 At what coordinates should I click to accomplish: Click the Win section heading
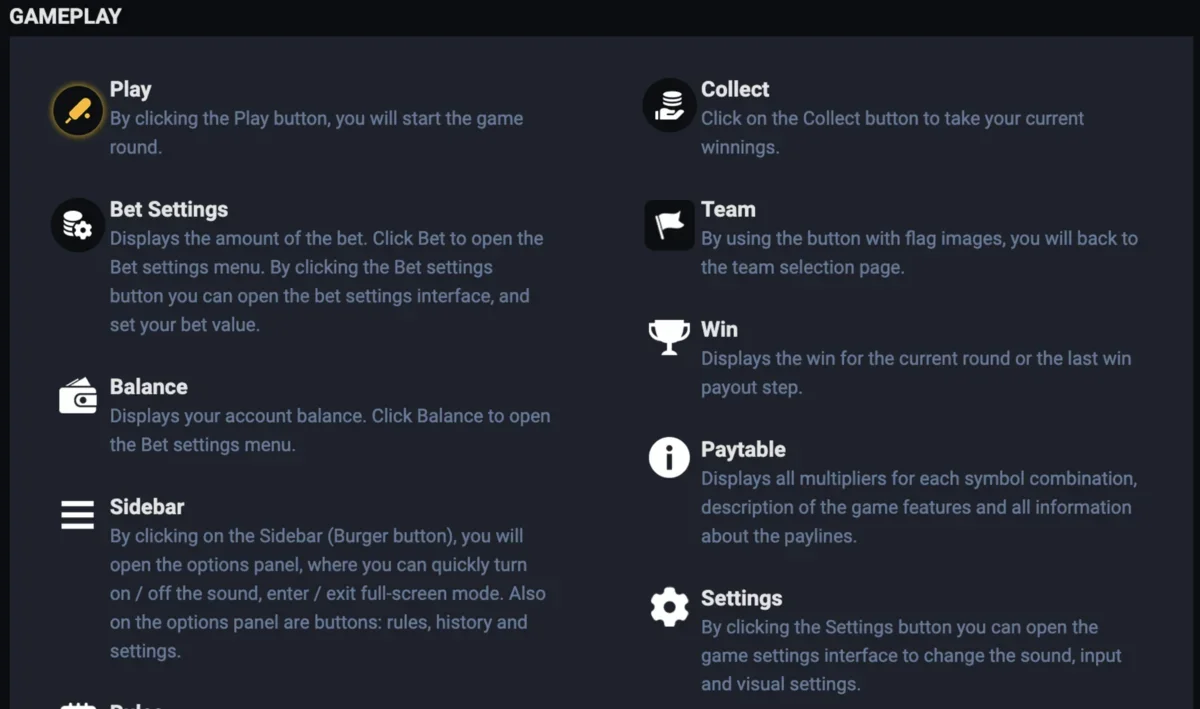click(x=719, y=328)
